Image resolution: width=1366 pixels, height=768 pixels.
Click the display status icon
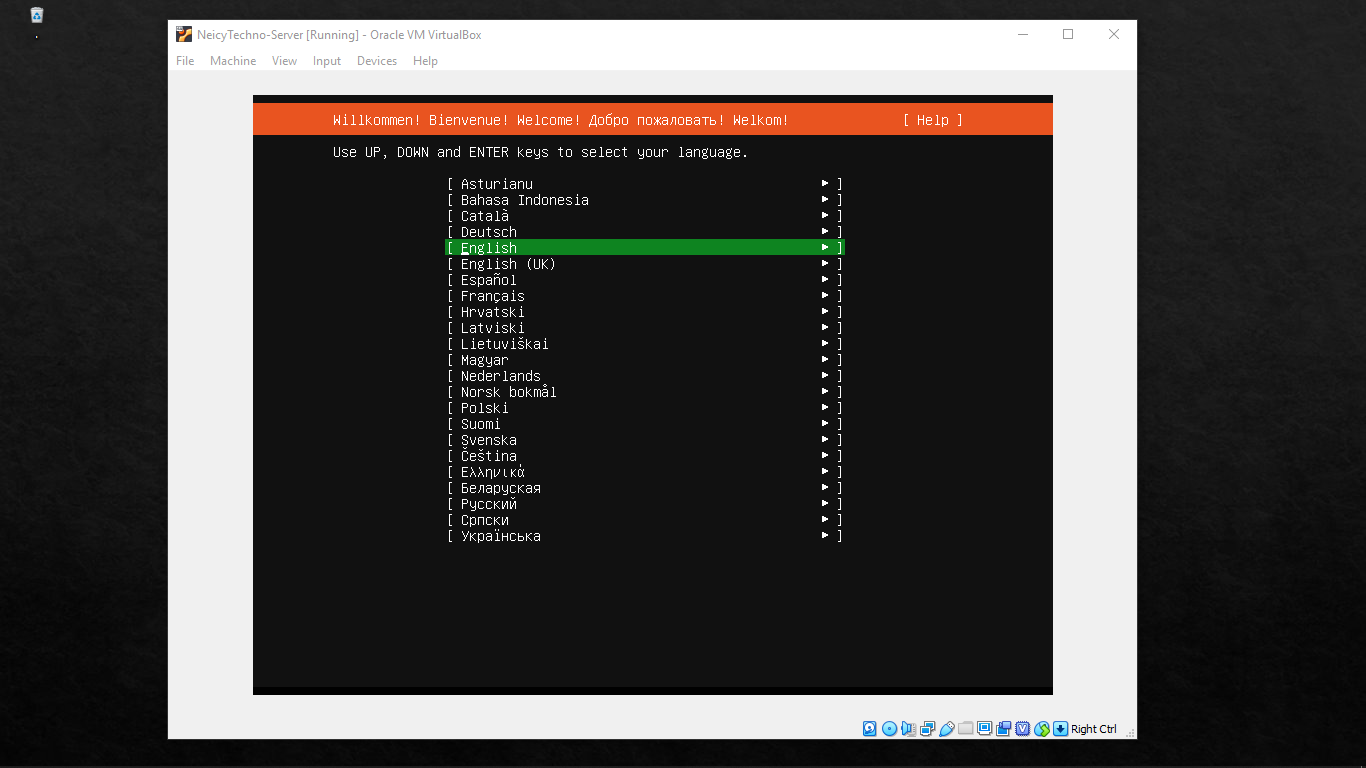point(984,728)
